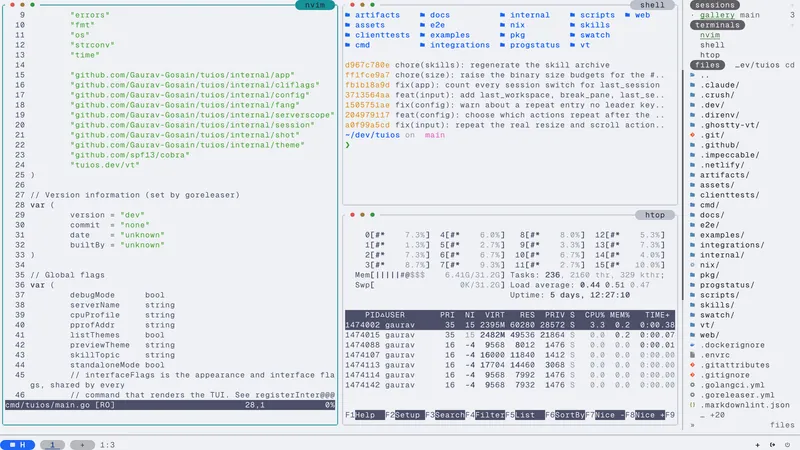
Task: Click F3 Search in htop footer
Action: pyautogui.click(x=445, y=415)
